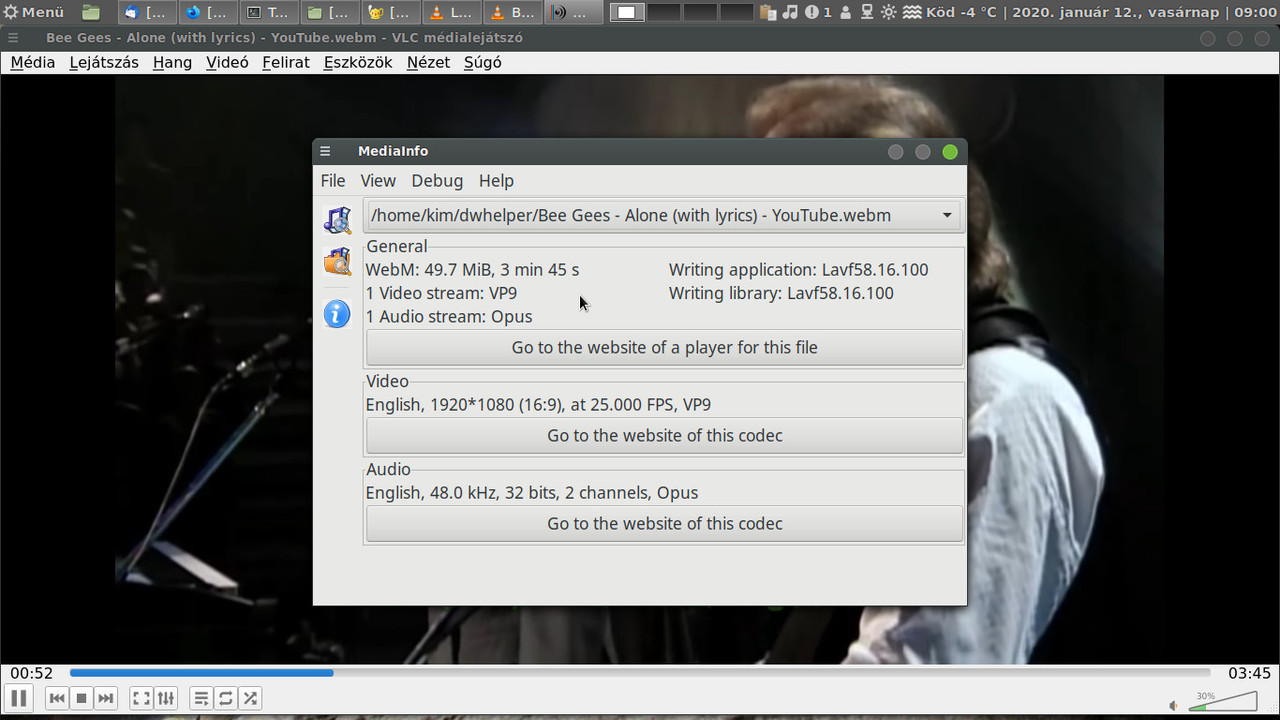Open the Help menu in MediaInfo
This screenshot has height=720, width=1280.
coord(496,181)
